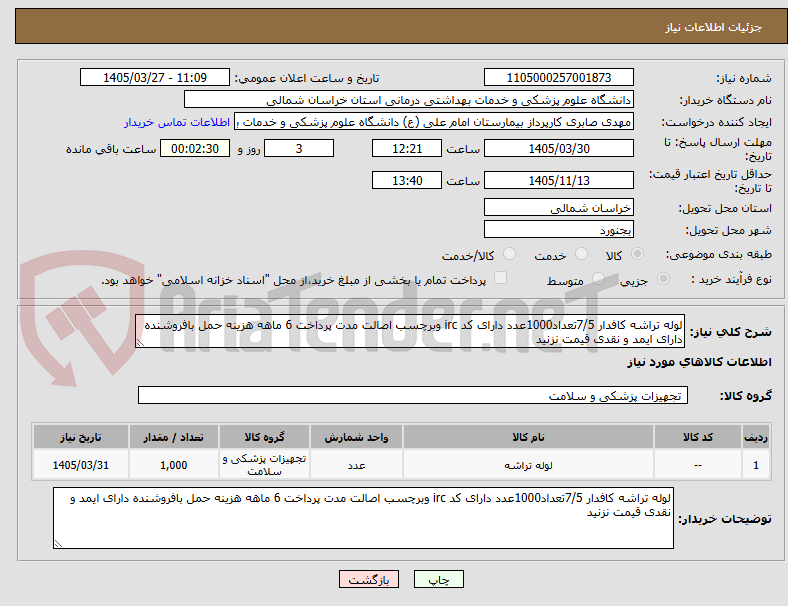Click the request creator field مهدی صابری
The image size is (788, 606).
click(x=434, y=122)
